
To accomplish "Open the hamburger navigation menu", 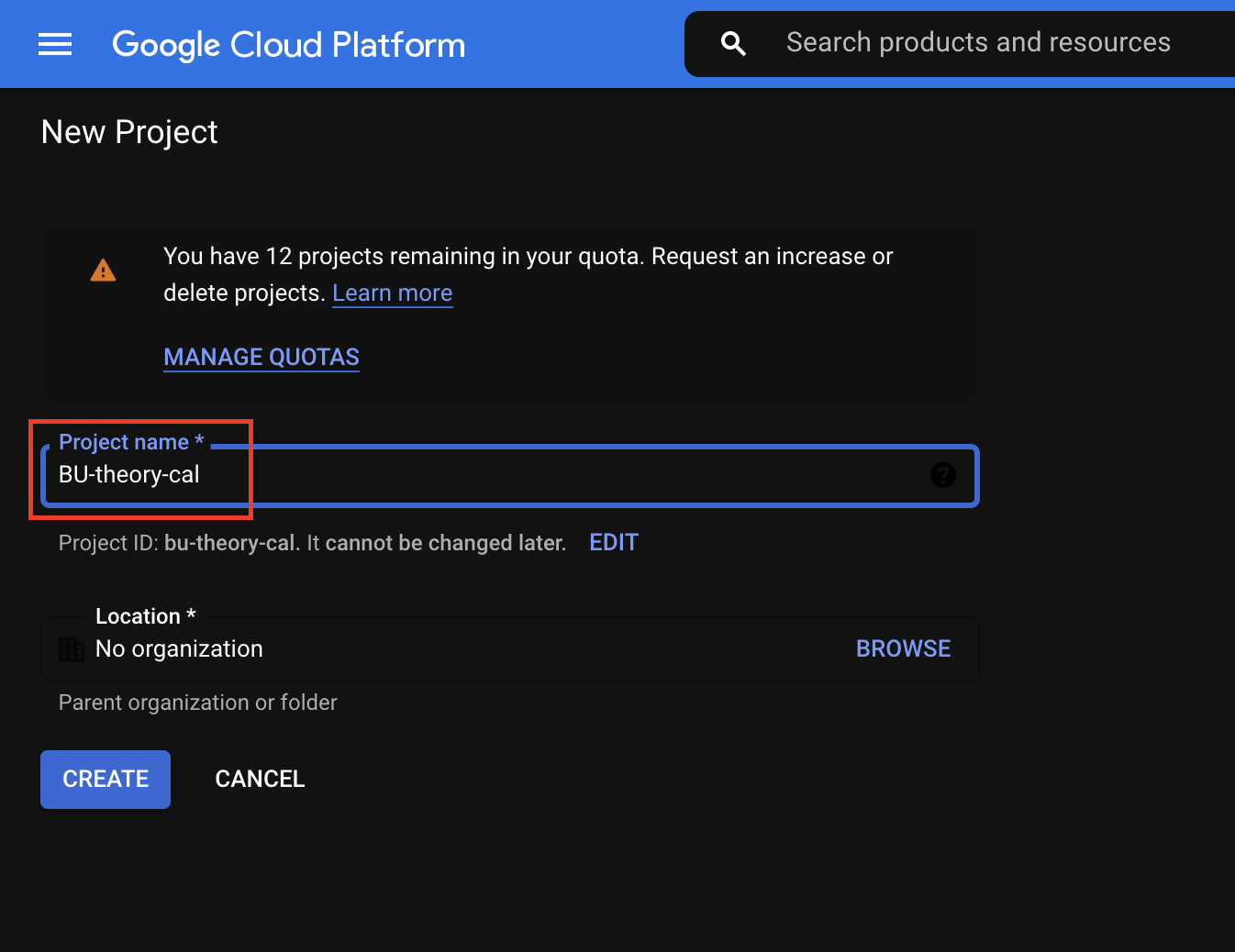I will click(55, 44).
